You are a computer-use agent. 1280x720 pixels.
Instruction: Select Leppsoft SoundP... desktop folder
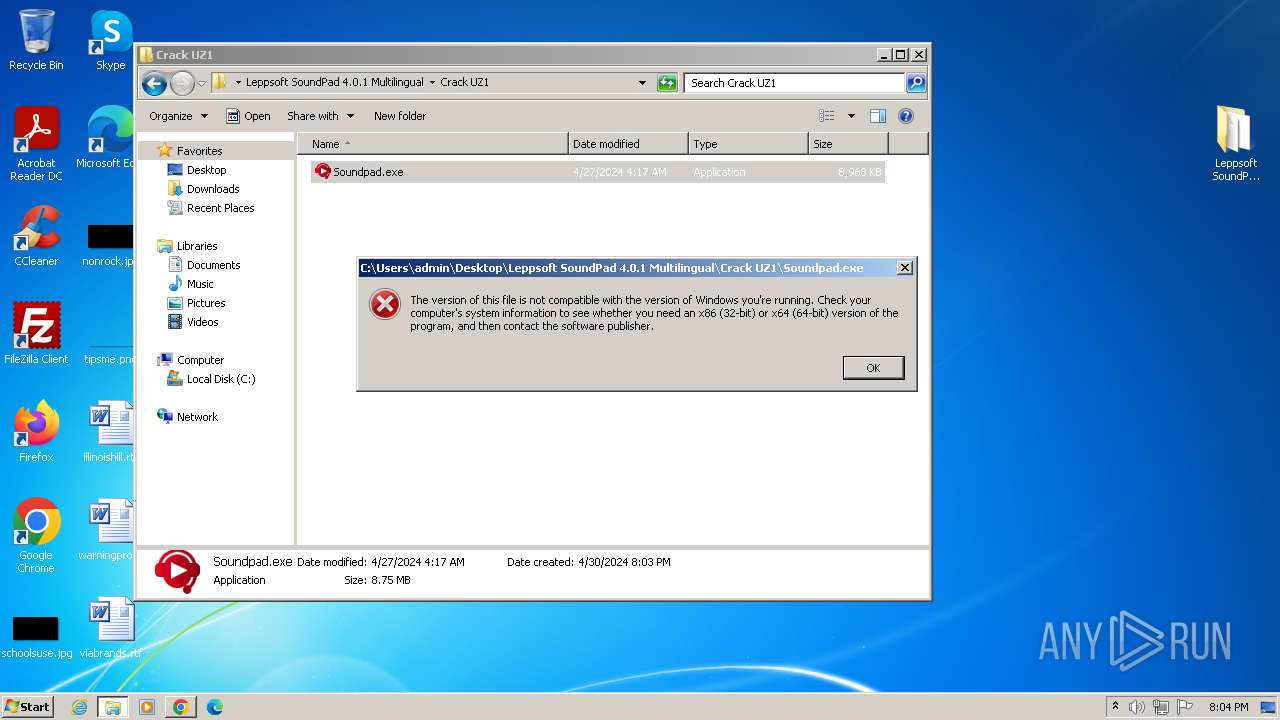coord(1236,144)
